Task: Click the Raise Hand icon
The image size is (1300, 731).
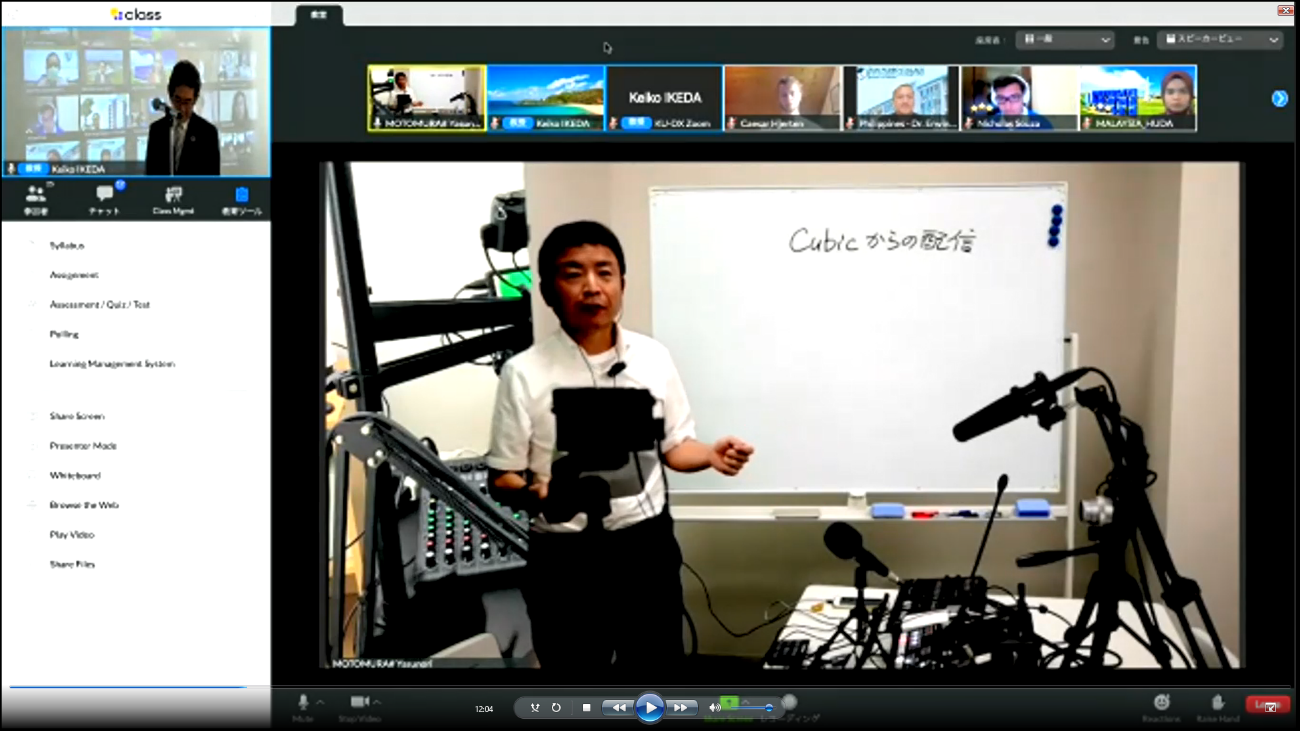Action: 1218,706
